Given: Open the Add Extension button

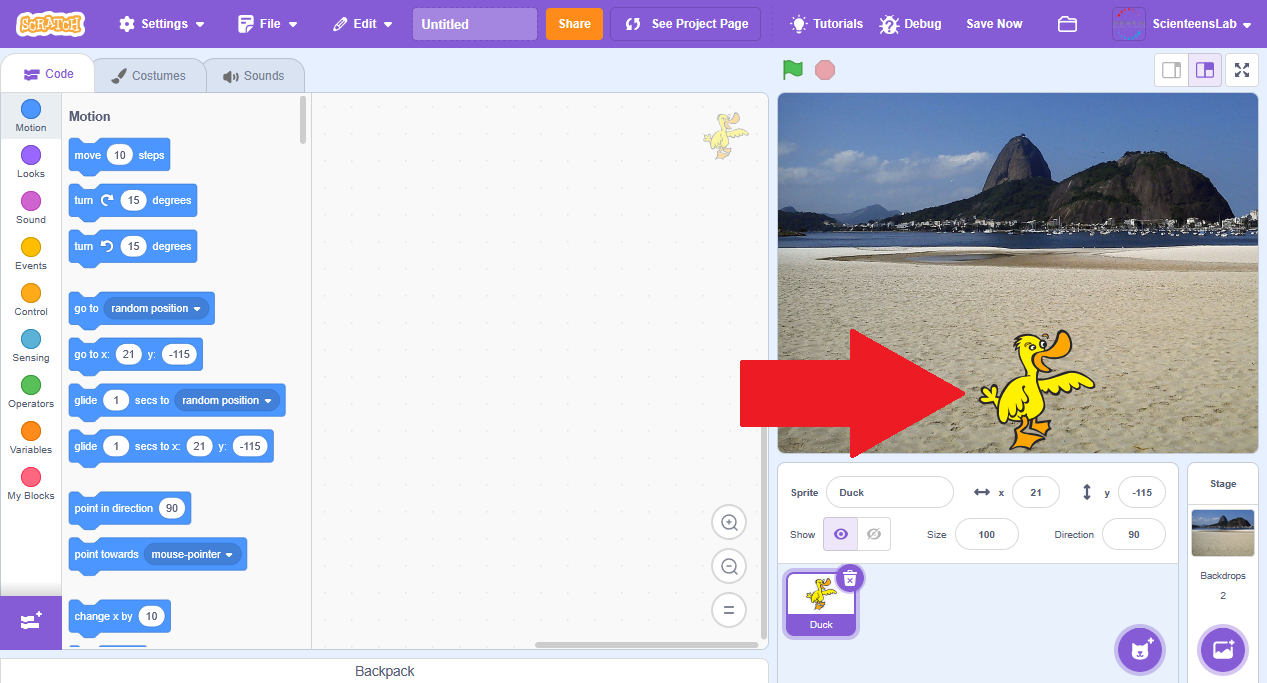Looking at the screenshot, I should click(31, 621).
